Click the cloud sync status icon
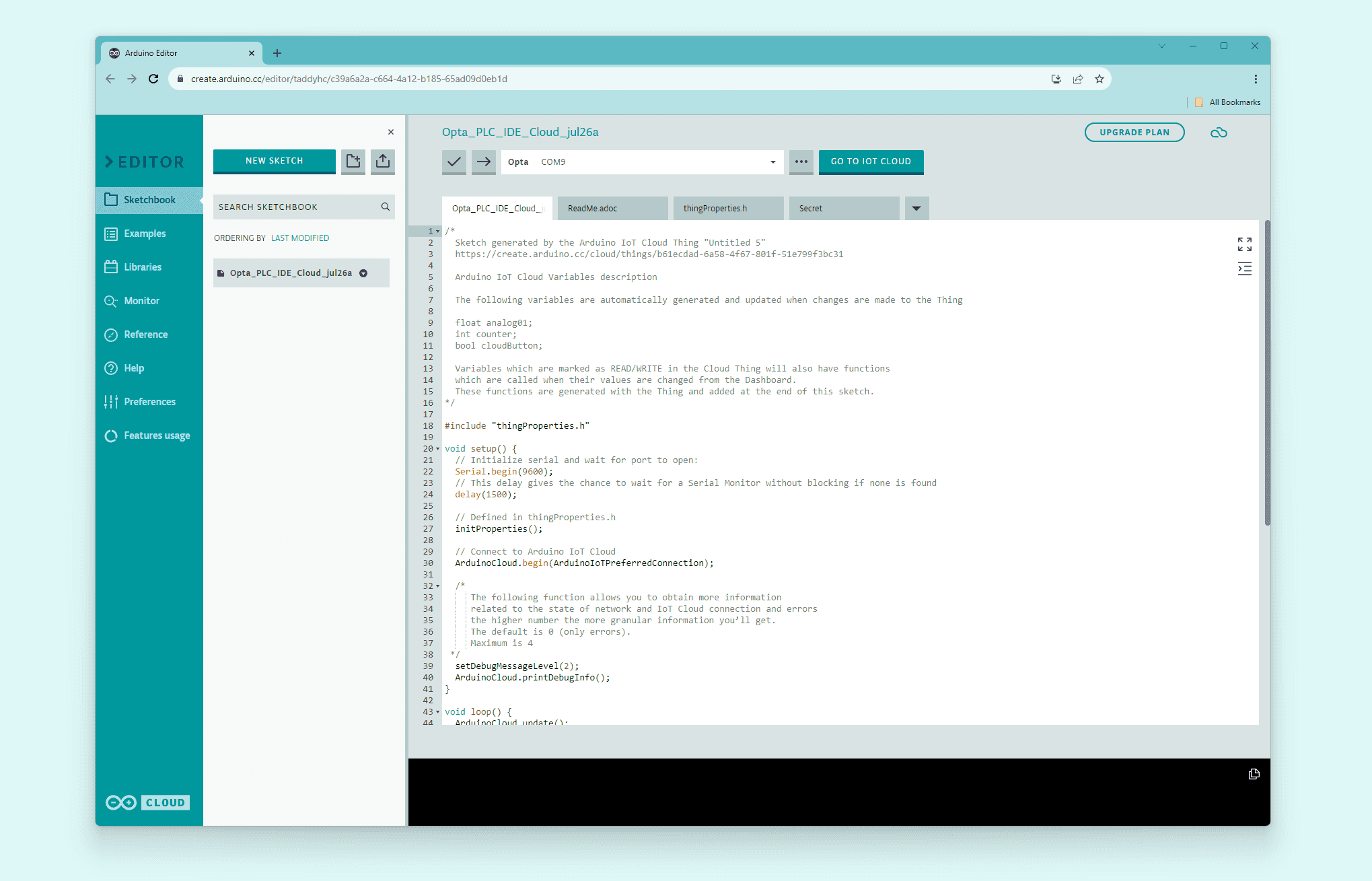This screenshot has width=1372, height=881. [1219, 133]
